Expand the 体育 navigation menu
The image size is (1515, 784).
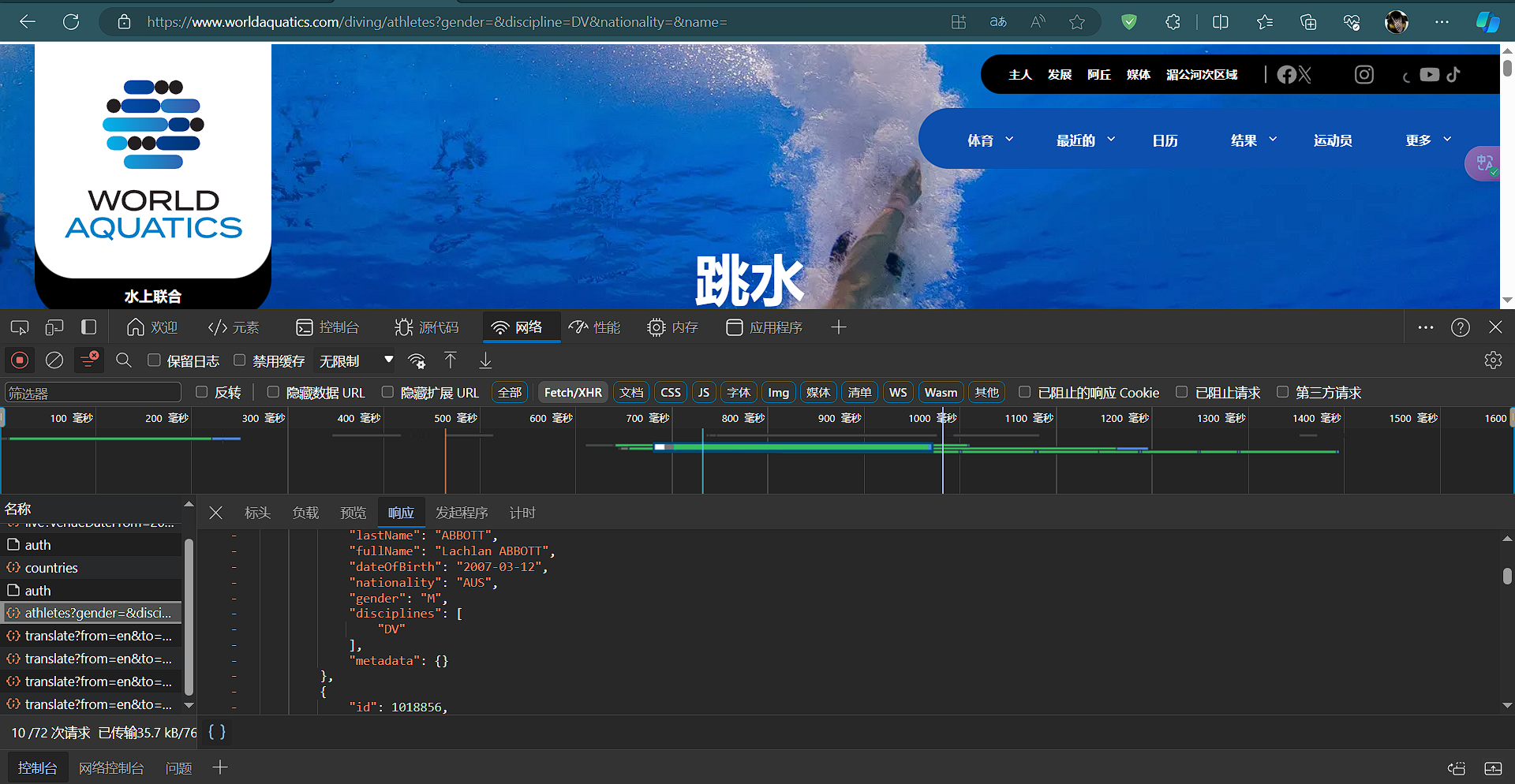pyautogui.click(x=989, y=140)
